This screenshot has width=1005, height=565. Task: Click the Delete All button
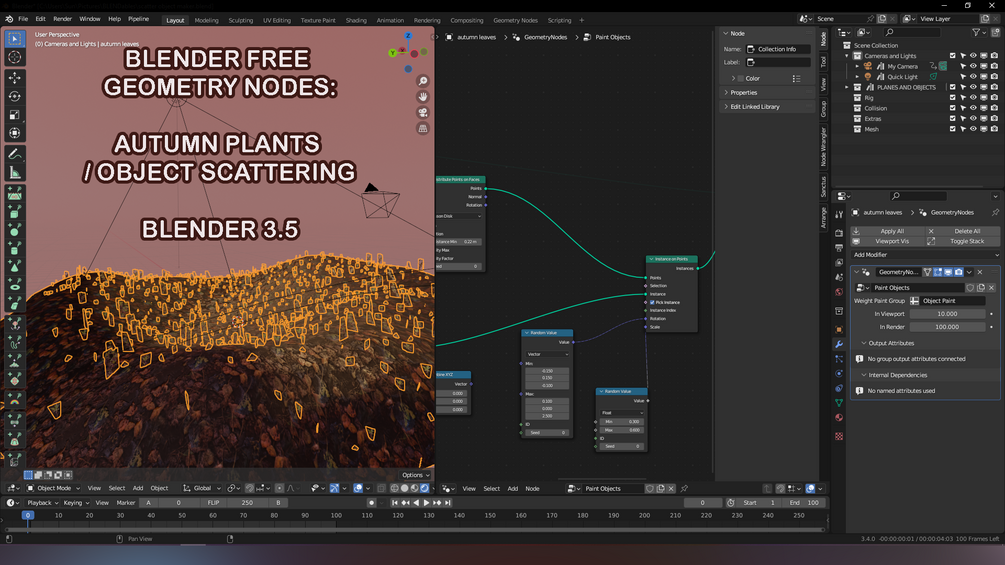tap(962, 231)
